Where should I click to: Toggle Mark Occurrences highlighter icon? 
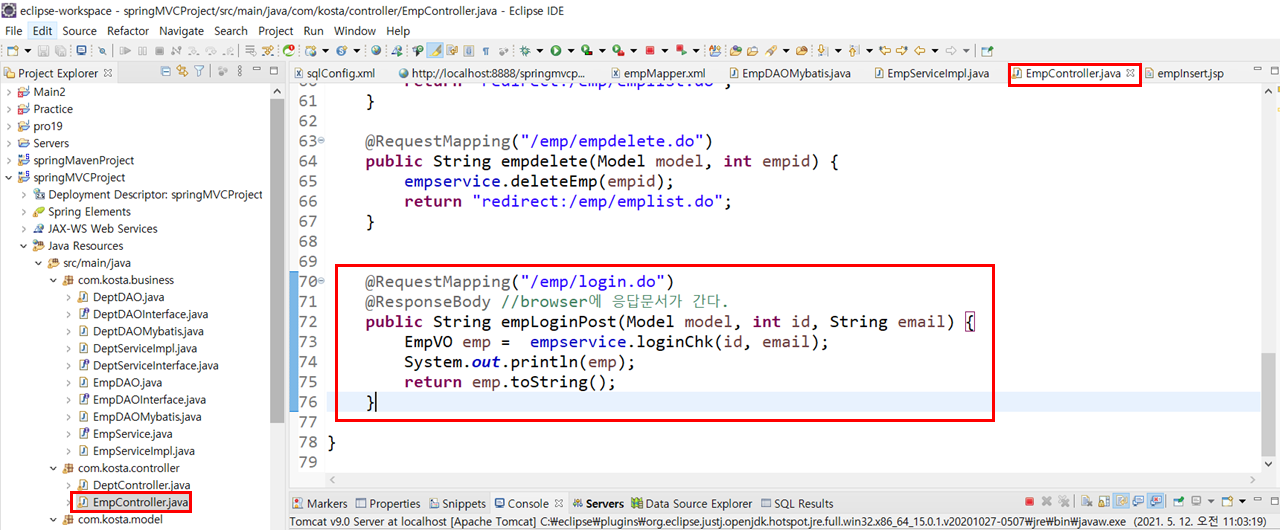[x=433, y=50]
